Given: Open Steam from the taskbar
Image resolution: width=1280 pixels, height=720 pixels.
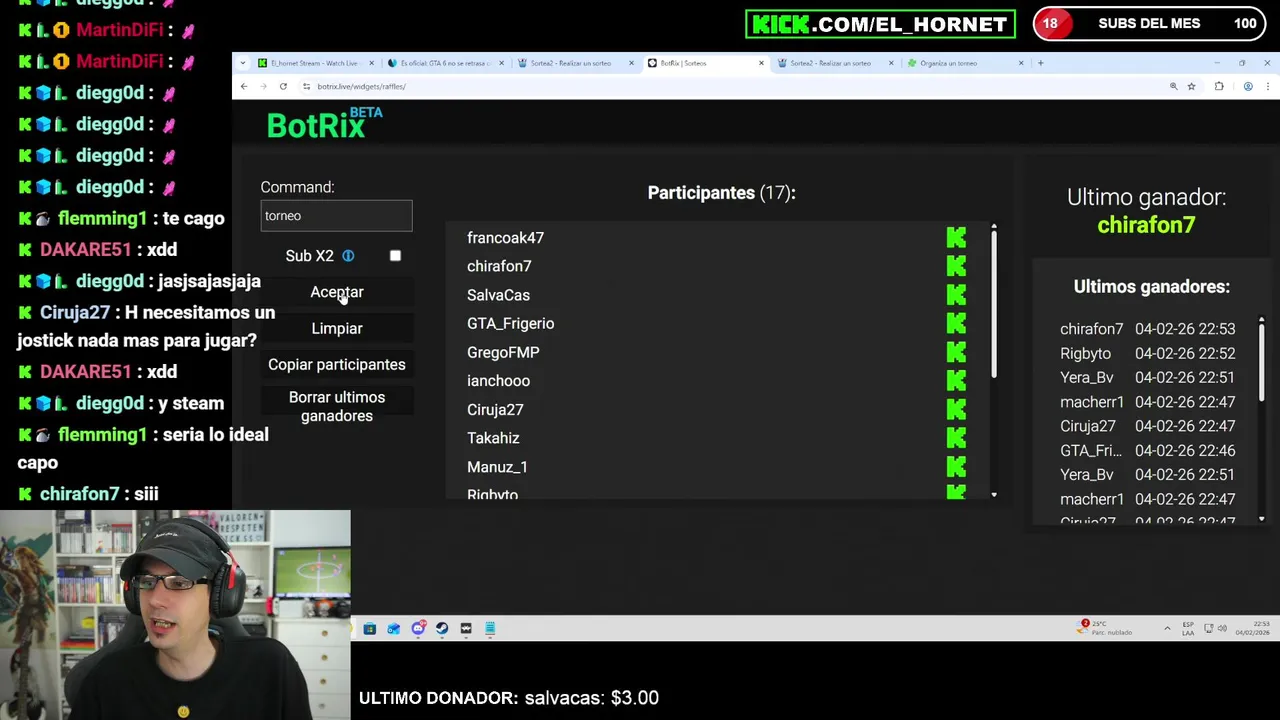Looking at the screenshot, I should [x=442, y=628].
